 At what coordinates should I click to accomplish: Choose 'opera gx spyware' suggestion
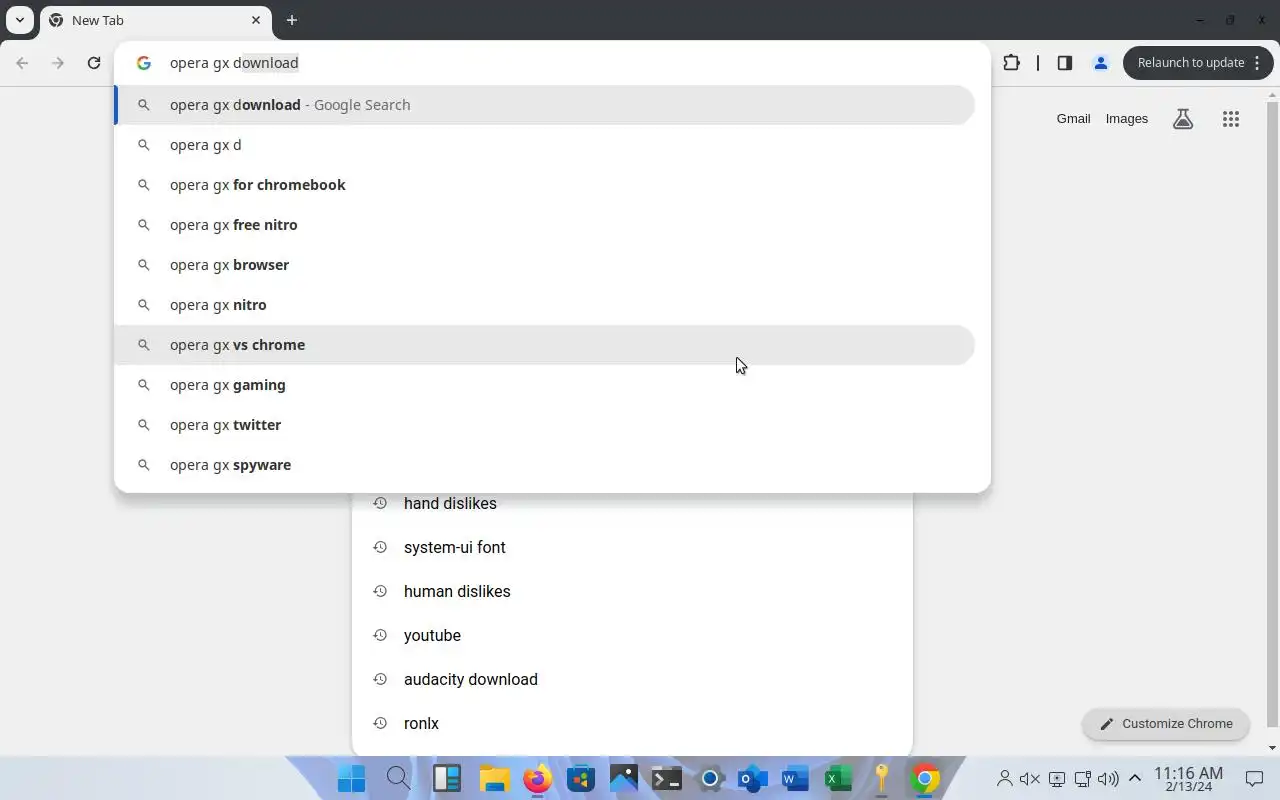[x=545, y=465]
